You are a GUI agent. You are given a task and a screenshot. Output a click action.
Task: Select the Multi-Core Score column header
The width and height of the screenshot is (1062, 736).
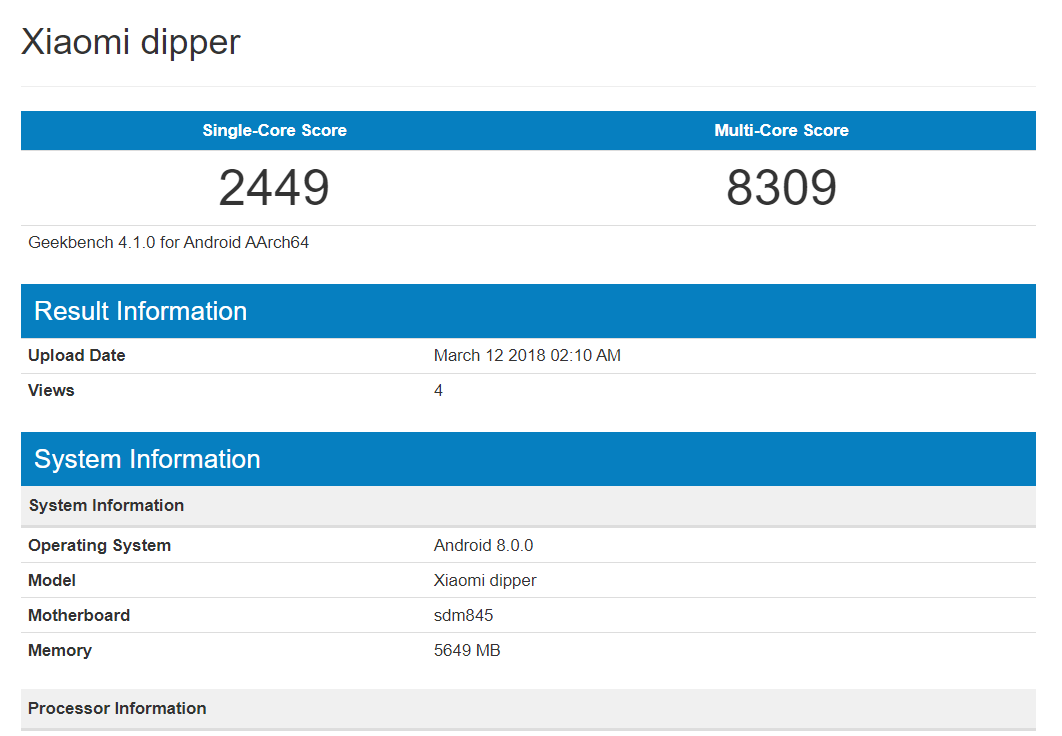(781, 130)
